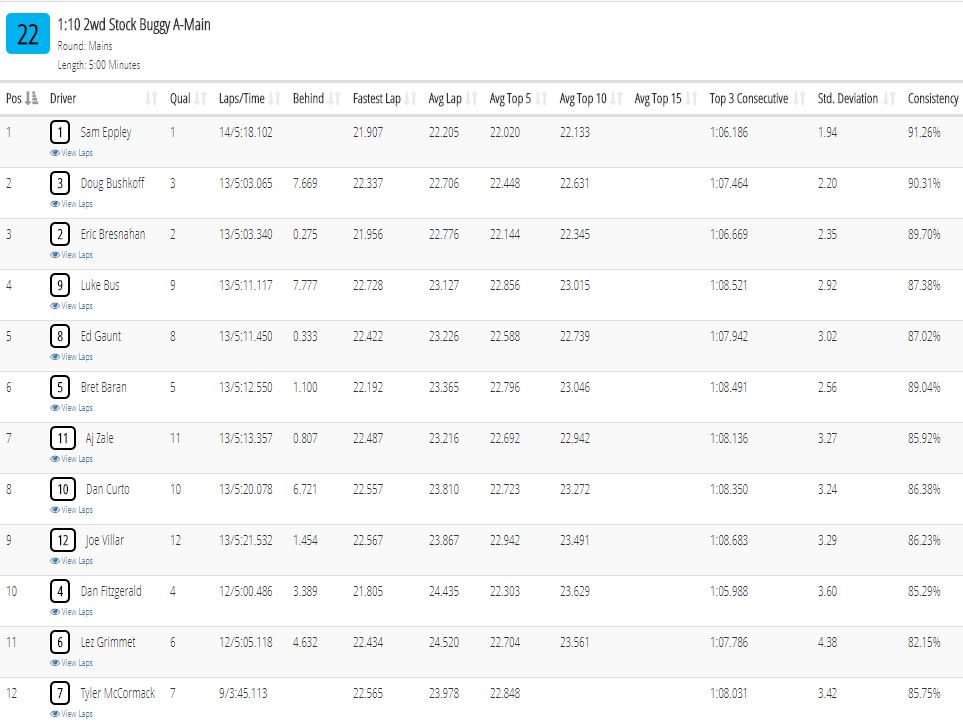Click the eye icon under Dan Fitzgerald

[55, 612]
